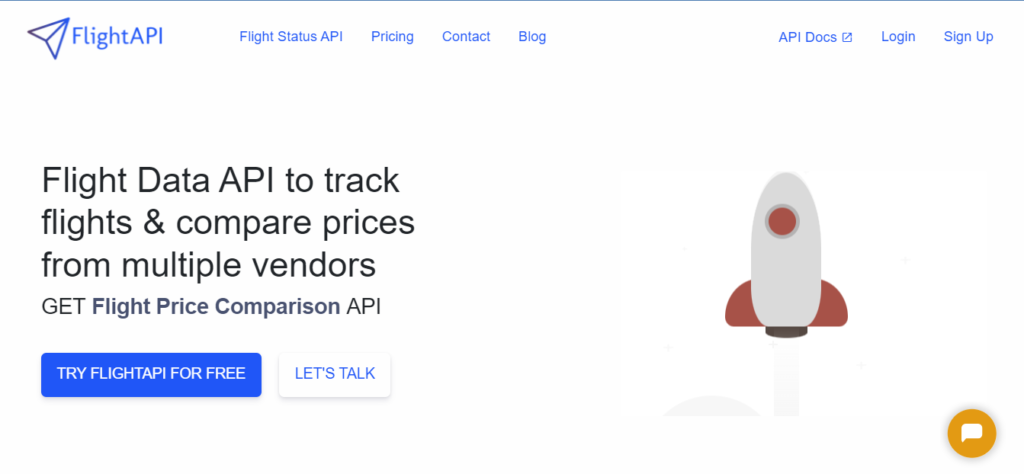Click the rocket's left red fin
The width and height of the screenshot is (1024, 474).
738,305
